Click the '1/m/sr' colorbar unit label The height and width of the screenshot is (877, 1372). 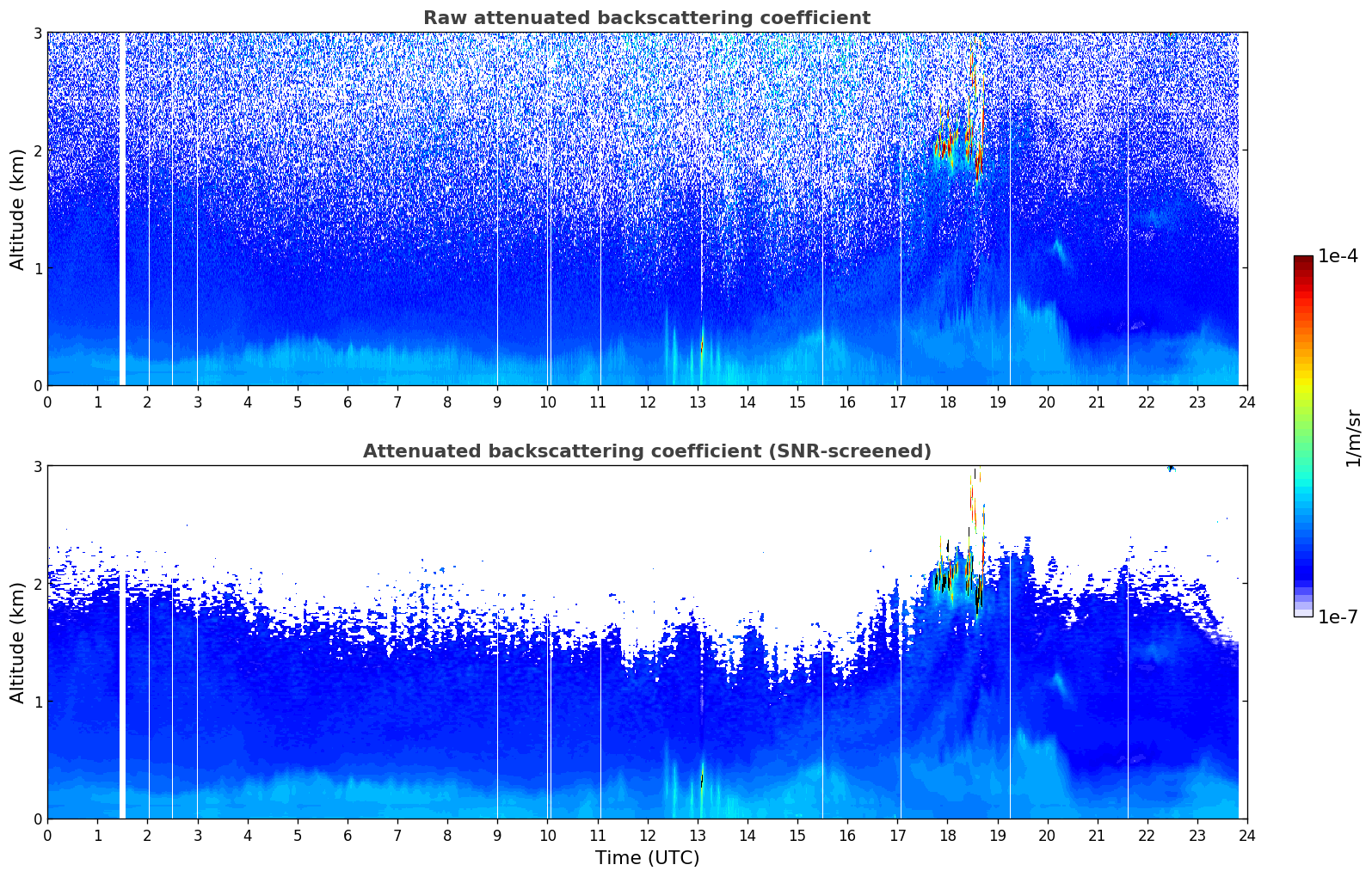(1353, 438)
